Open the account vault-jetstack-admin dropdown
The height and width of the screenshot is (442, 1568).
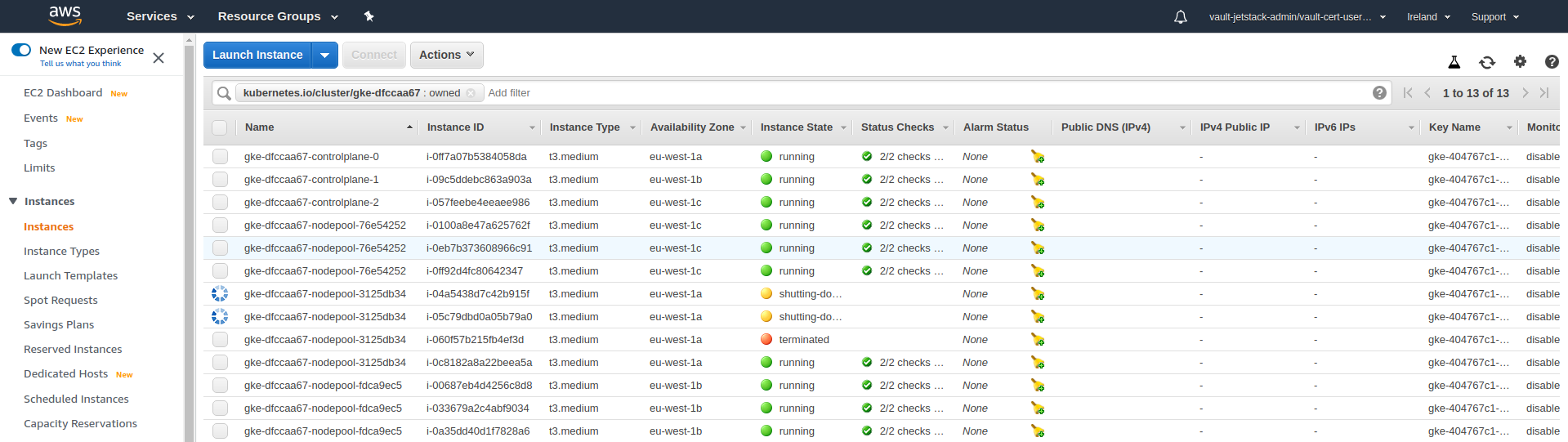pos(1298,17)
